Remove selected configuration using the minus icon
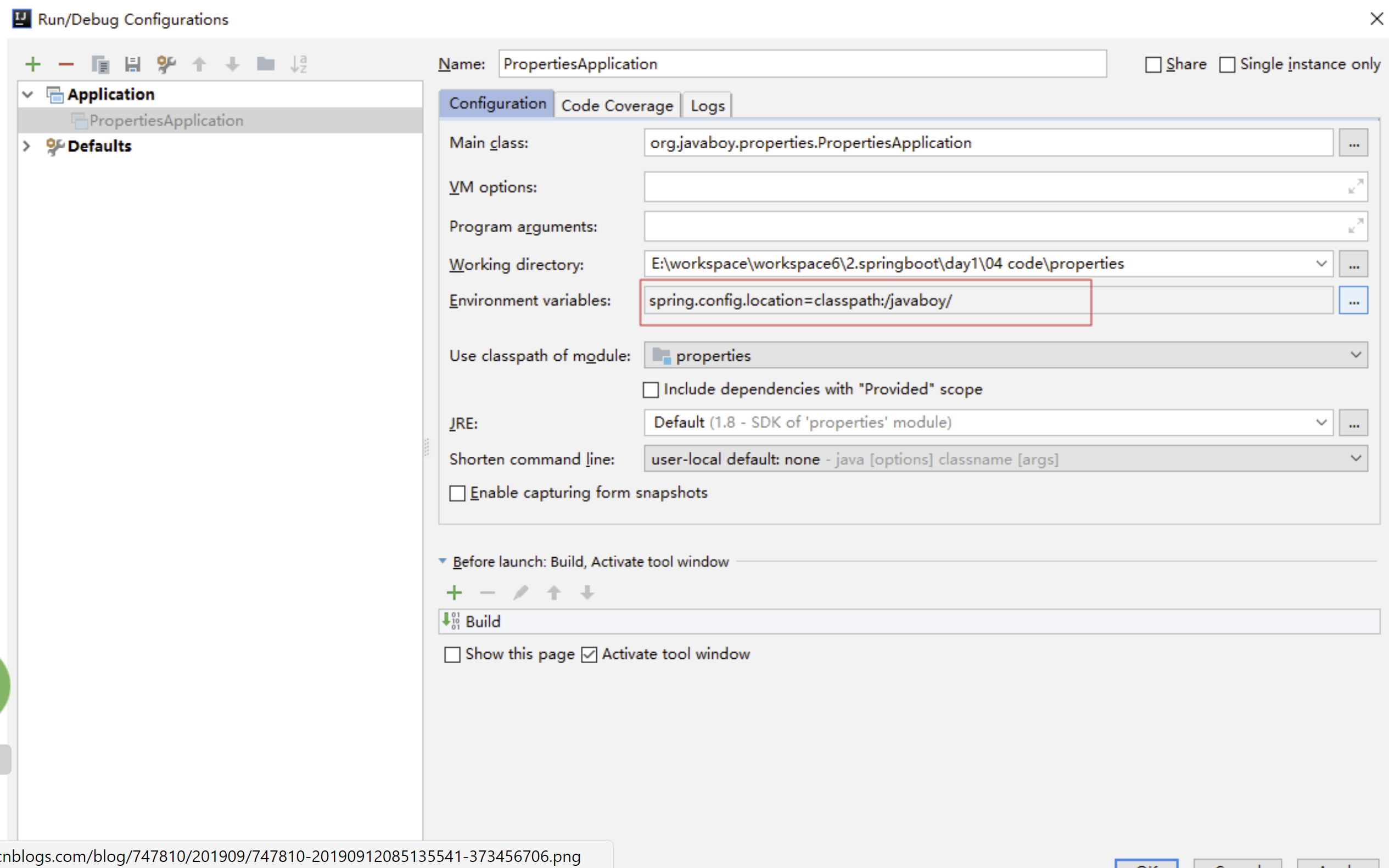 66,64
